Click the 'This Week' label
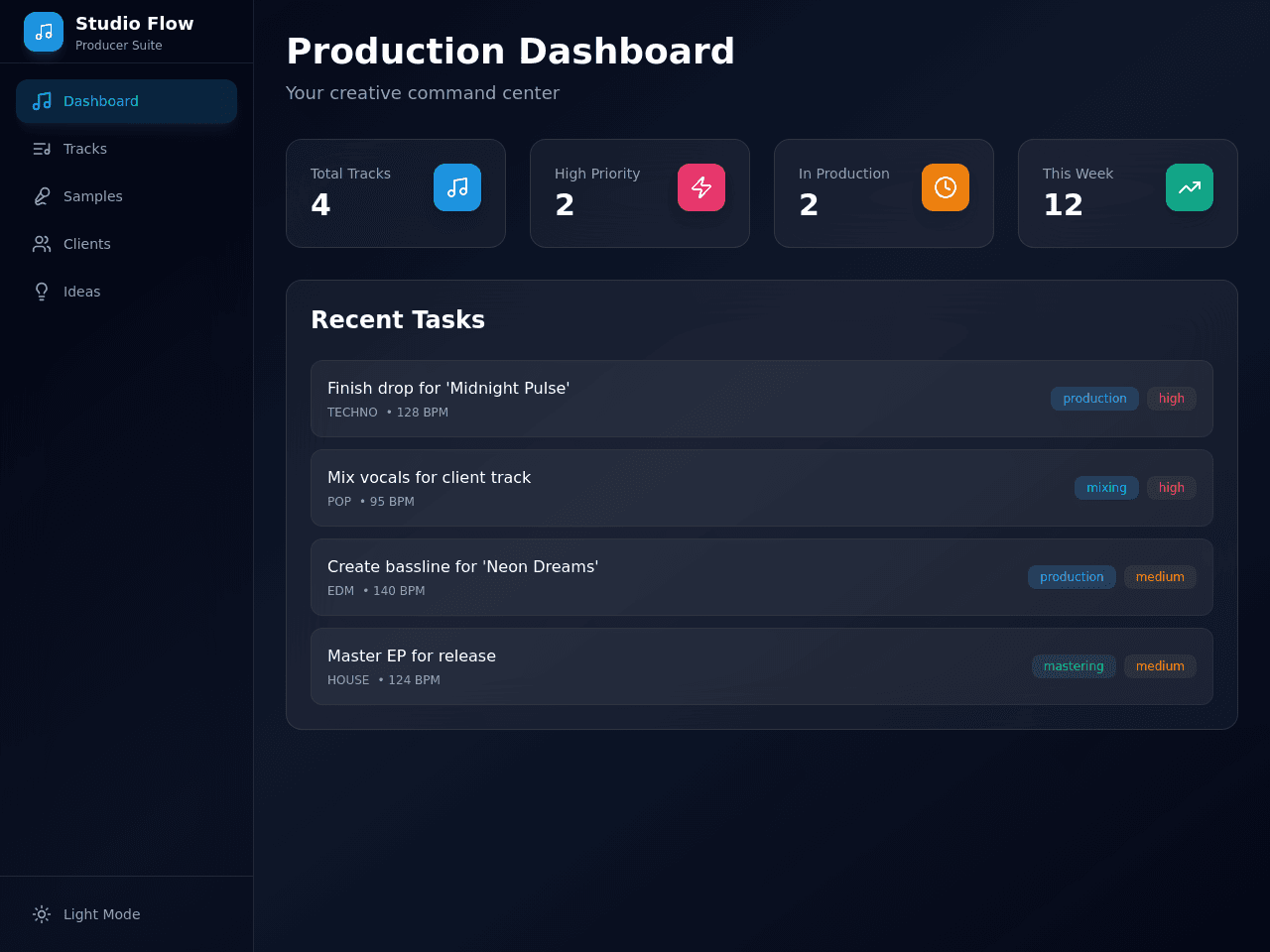 1078,174
